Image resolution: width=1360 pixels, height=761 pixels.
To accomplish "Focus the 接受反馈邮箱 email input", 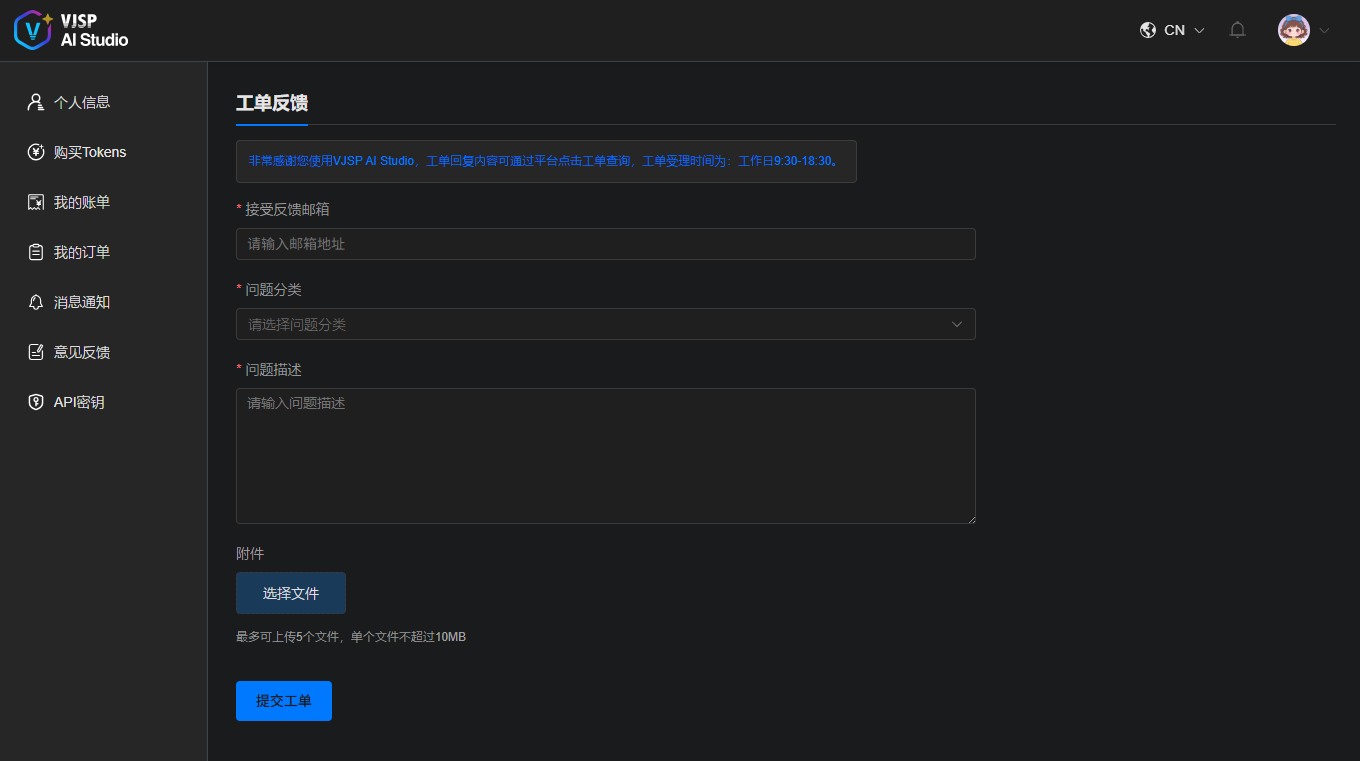I will click(x=605, y=244).
